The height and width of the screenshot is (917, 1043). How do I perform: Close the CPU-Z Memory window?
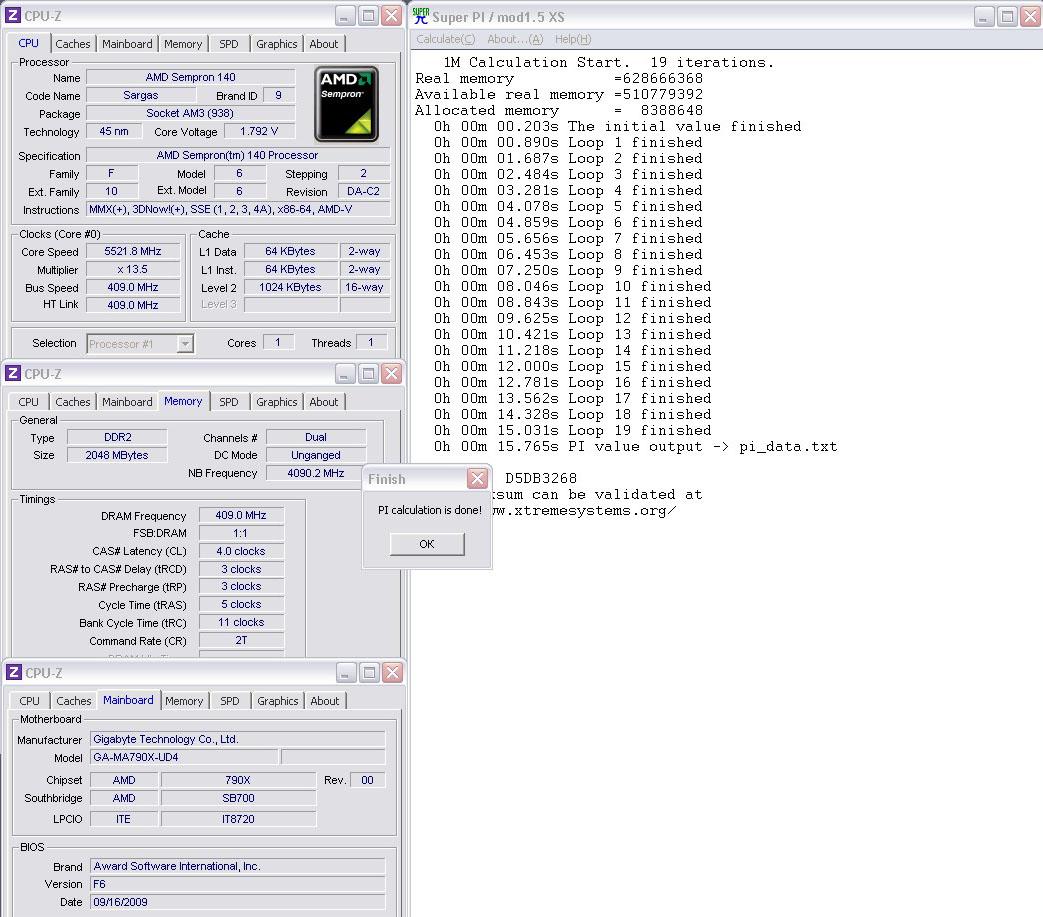(392, 374)
